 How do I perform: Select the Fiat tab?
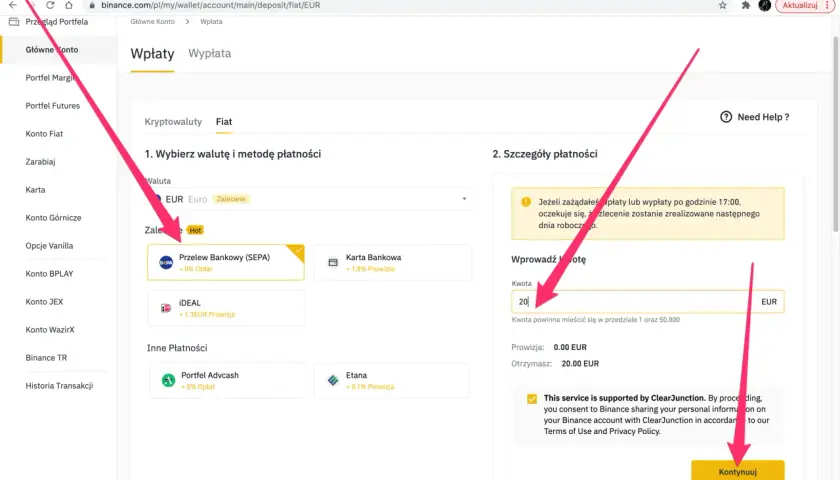[224, 122]
